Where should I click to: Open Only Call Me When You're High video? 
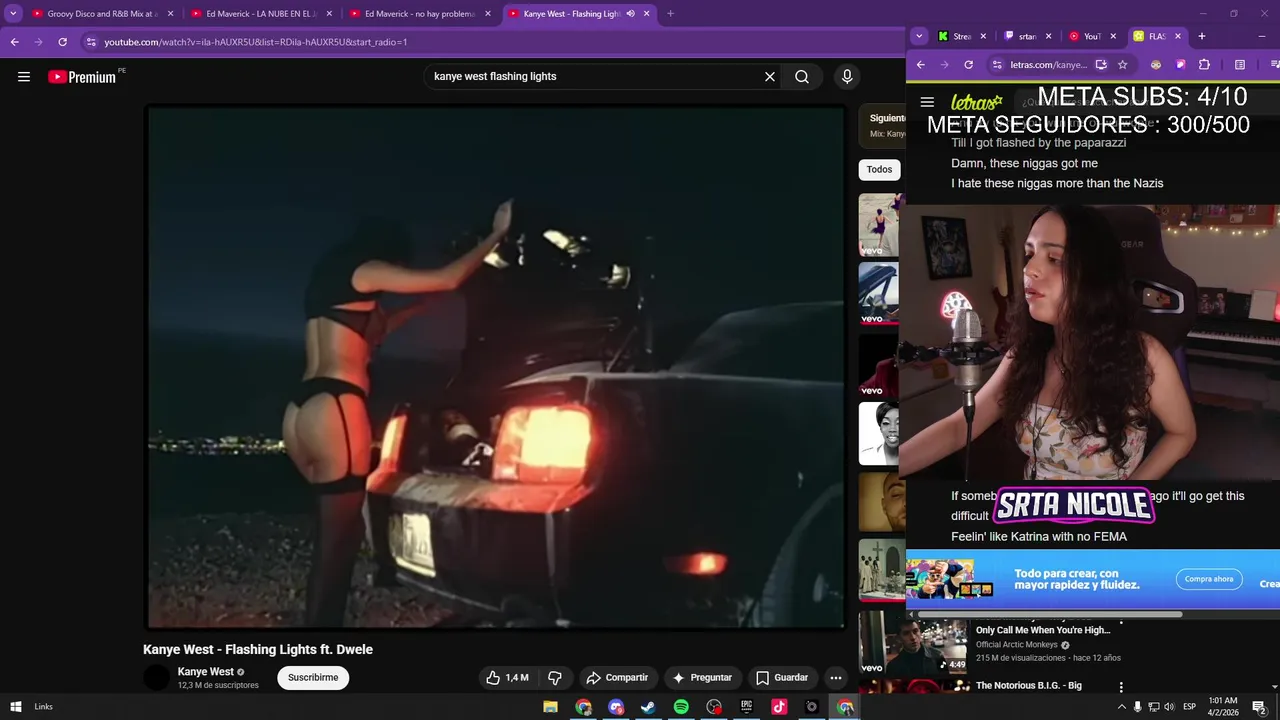1043,630
